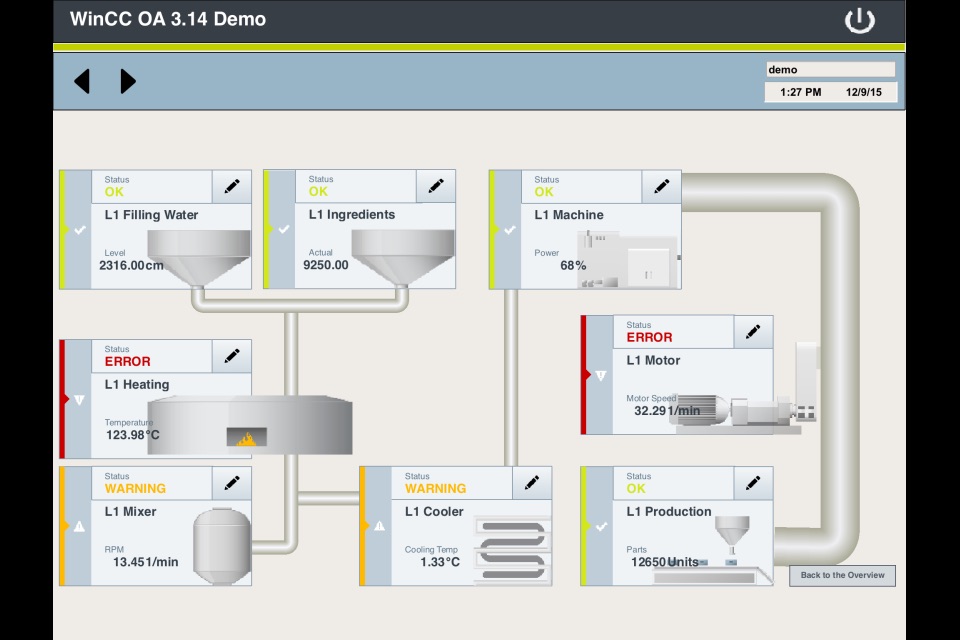960x640 pixels.
Task: Click the hopper graphic in L1 Ingredients
Action: pos(403,257)
